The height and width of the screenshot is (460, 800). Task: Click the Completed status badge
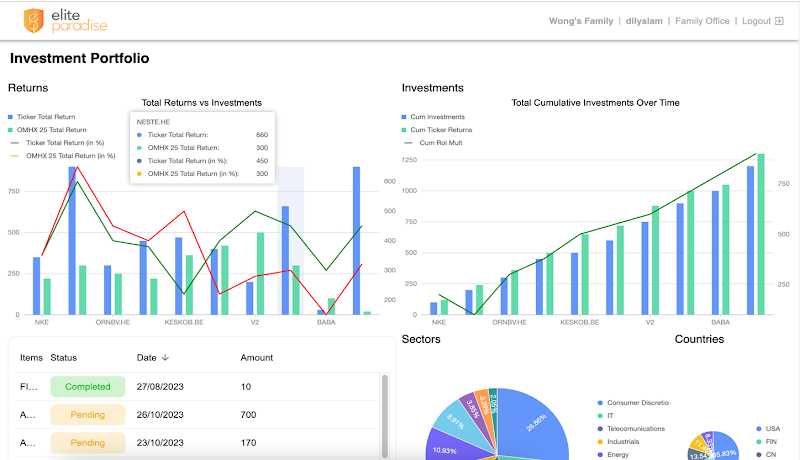(x=87, y=386)
